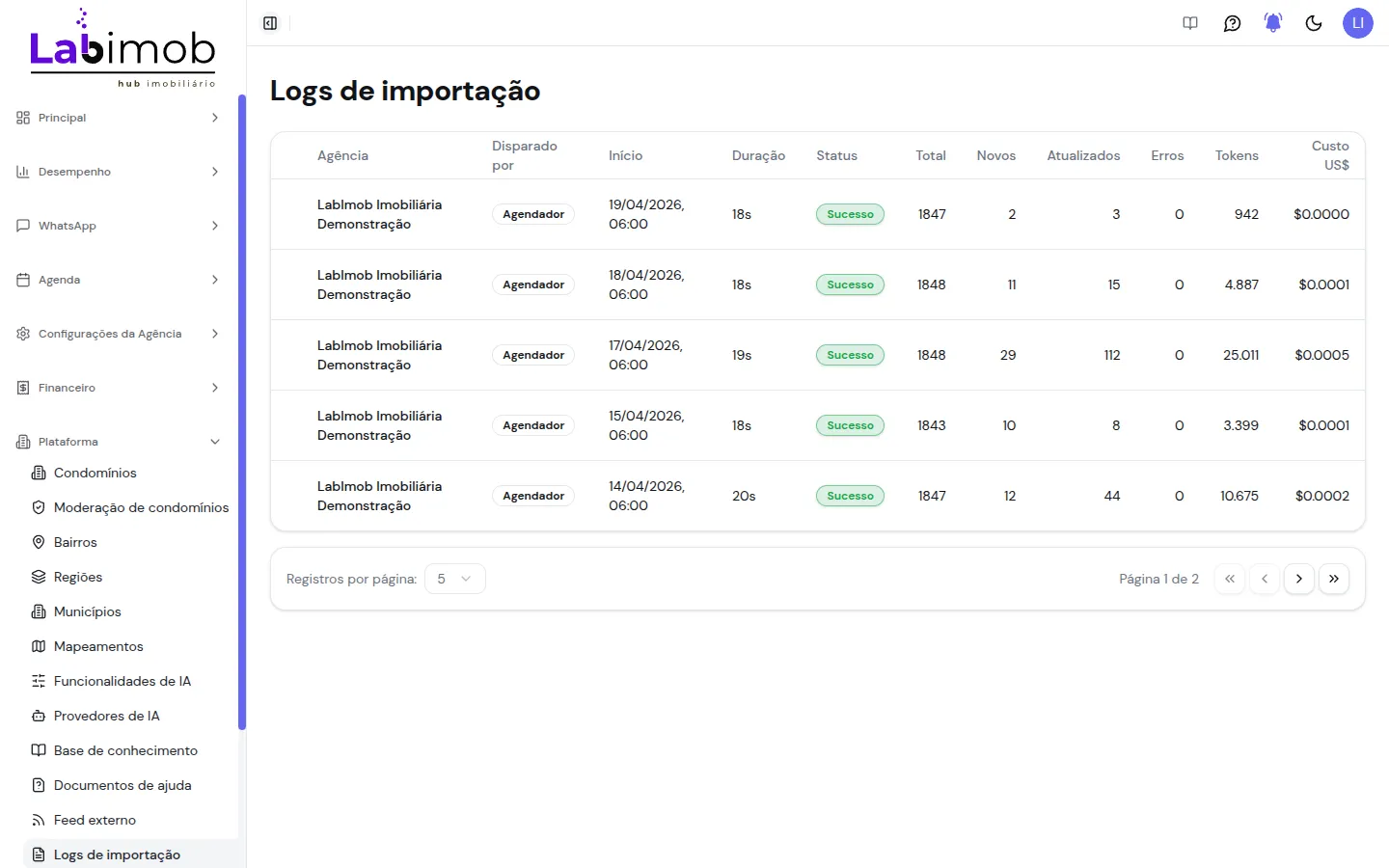Click the Total value 1843
Image resolution: width=1389 pixels, height=868 pixels.
pyautogui.click(x=931, y=425)
